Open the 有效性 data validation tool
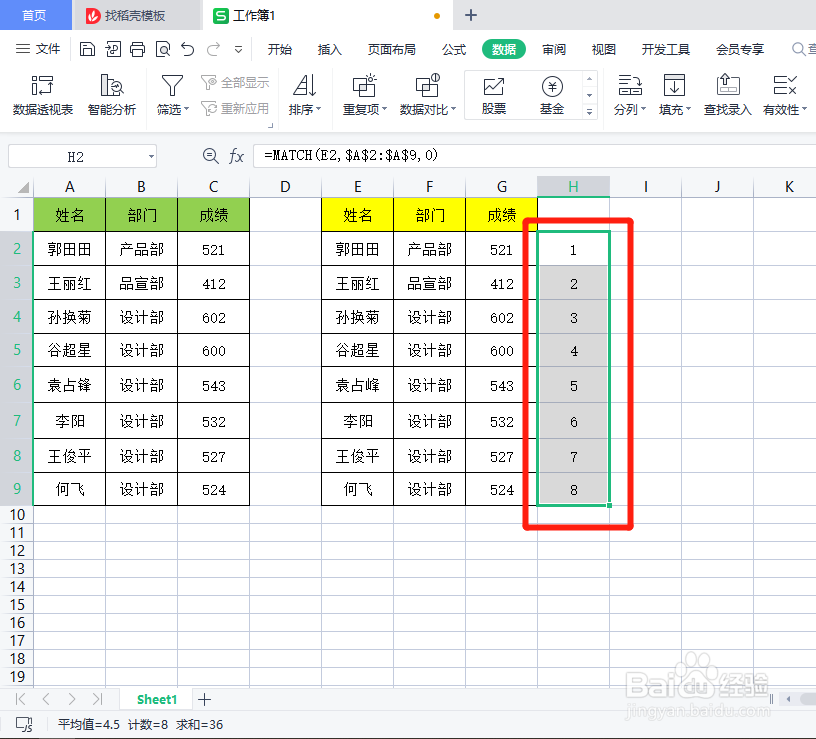The image size is (816, 739). click(x=783, y=95)
